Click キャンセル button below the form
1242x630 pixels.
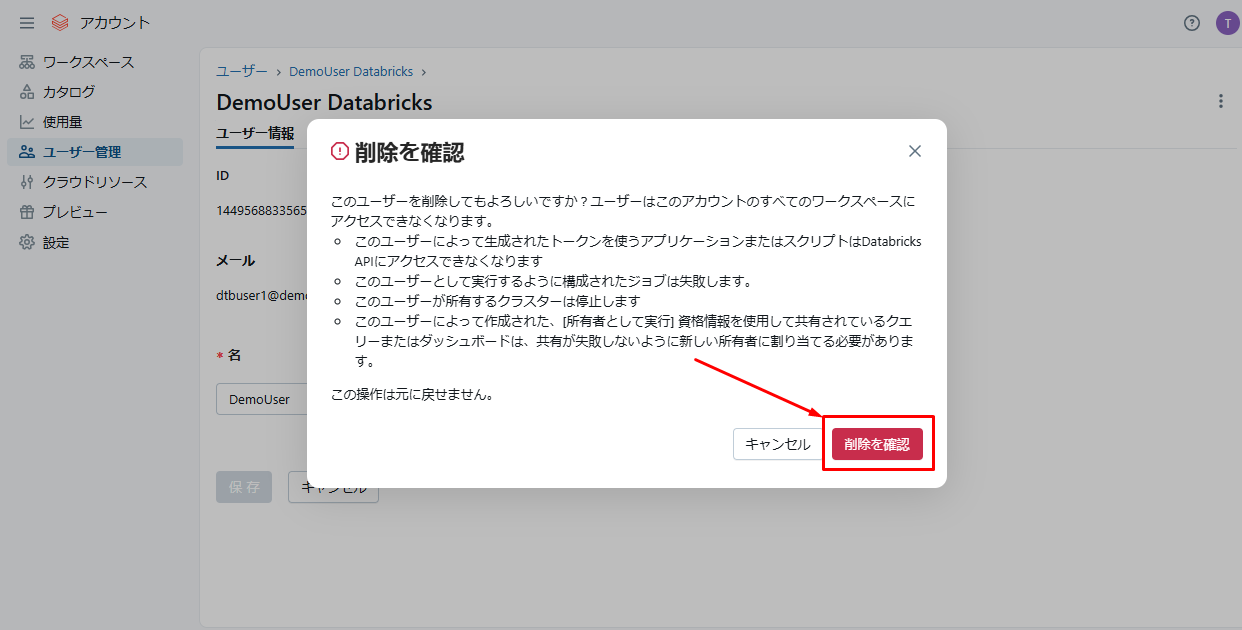[x=333, y=487]
